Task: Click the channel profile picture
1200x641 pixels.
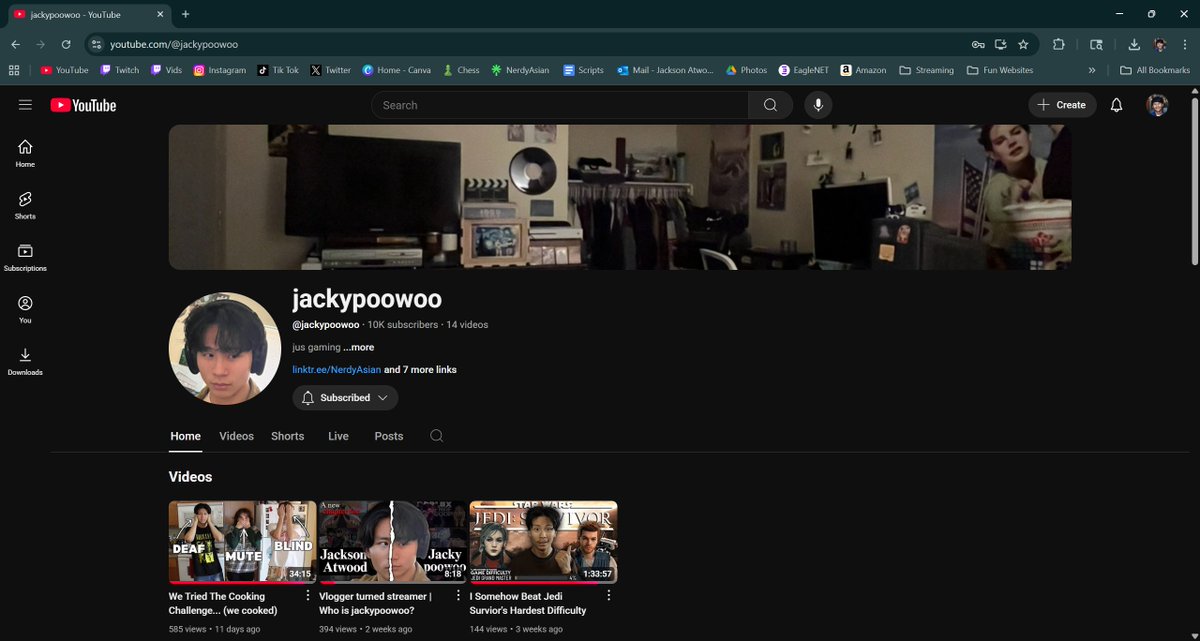Action: [225, 348]
